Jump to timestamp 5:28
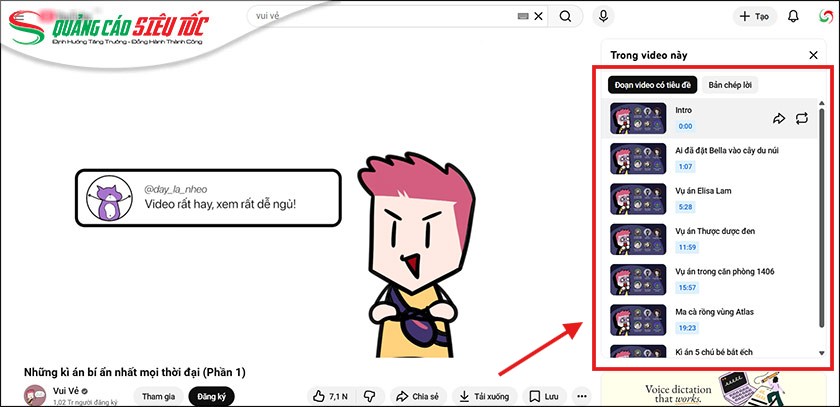The height and width of the screenshot is (407, 840). click(x=685, y=207)
